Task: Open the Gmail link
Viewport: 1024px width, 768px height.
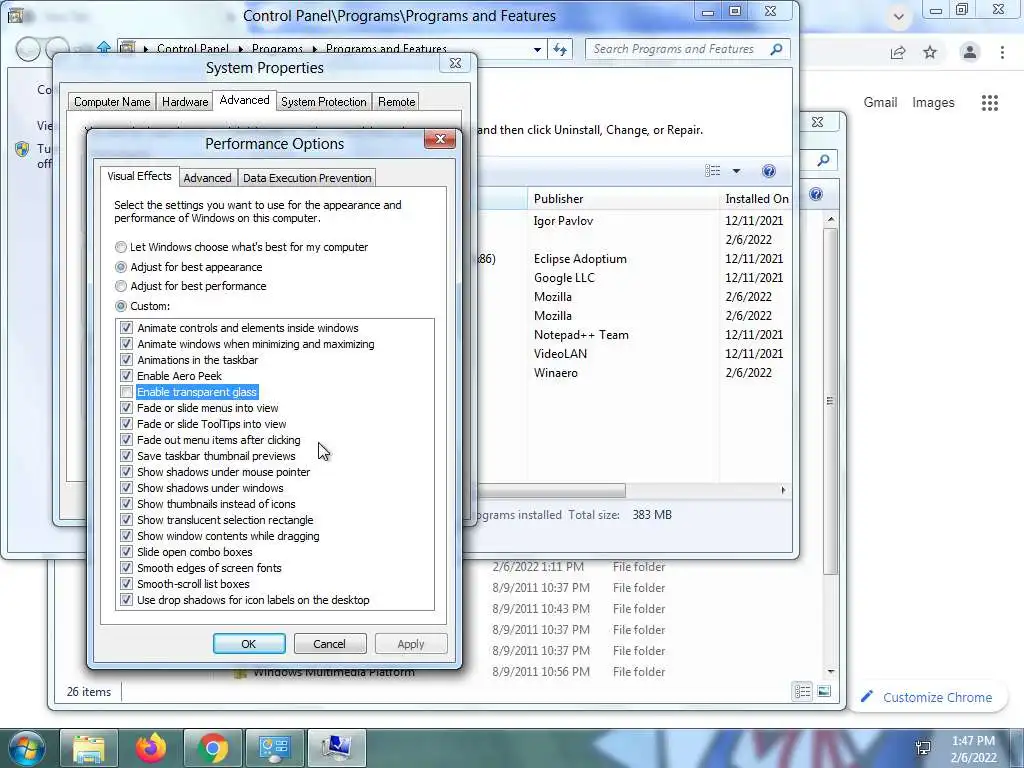Action: (x=880, y=103)
